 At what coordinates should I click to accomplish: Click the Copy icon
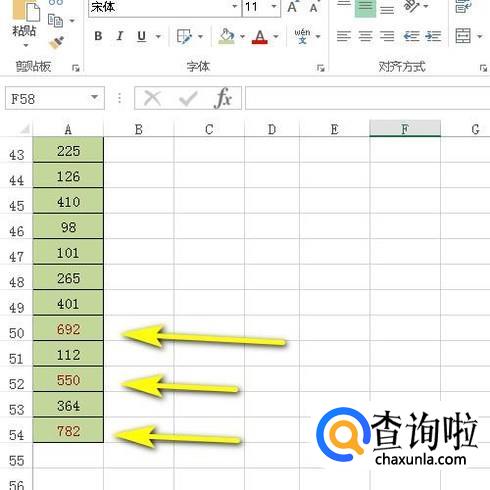pyautogui.click(x=55, y=21)
